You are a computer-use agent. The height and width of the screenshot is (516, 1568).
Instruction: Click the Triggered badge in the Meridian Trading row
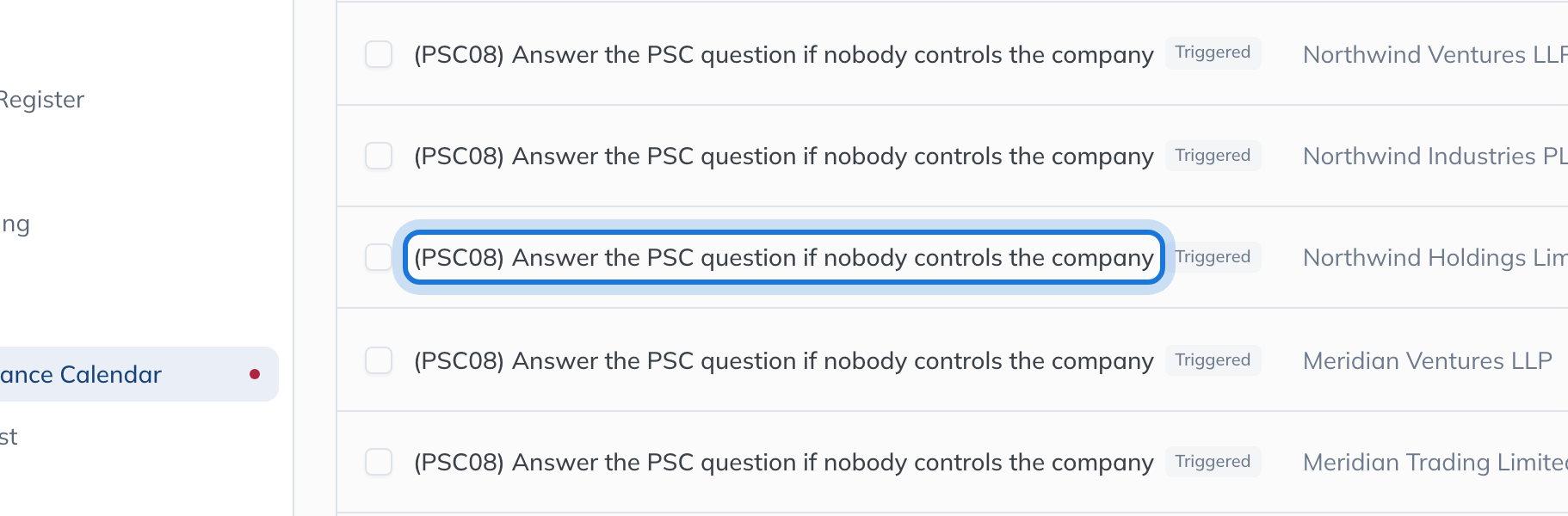click(1213, 462)
